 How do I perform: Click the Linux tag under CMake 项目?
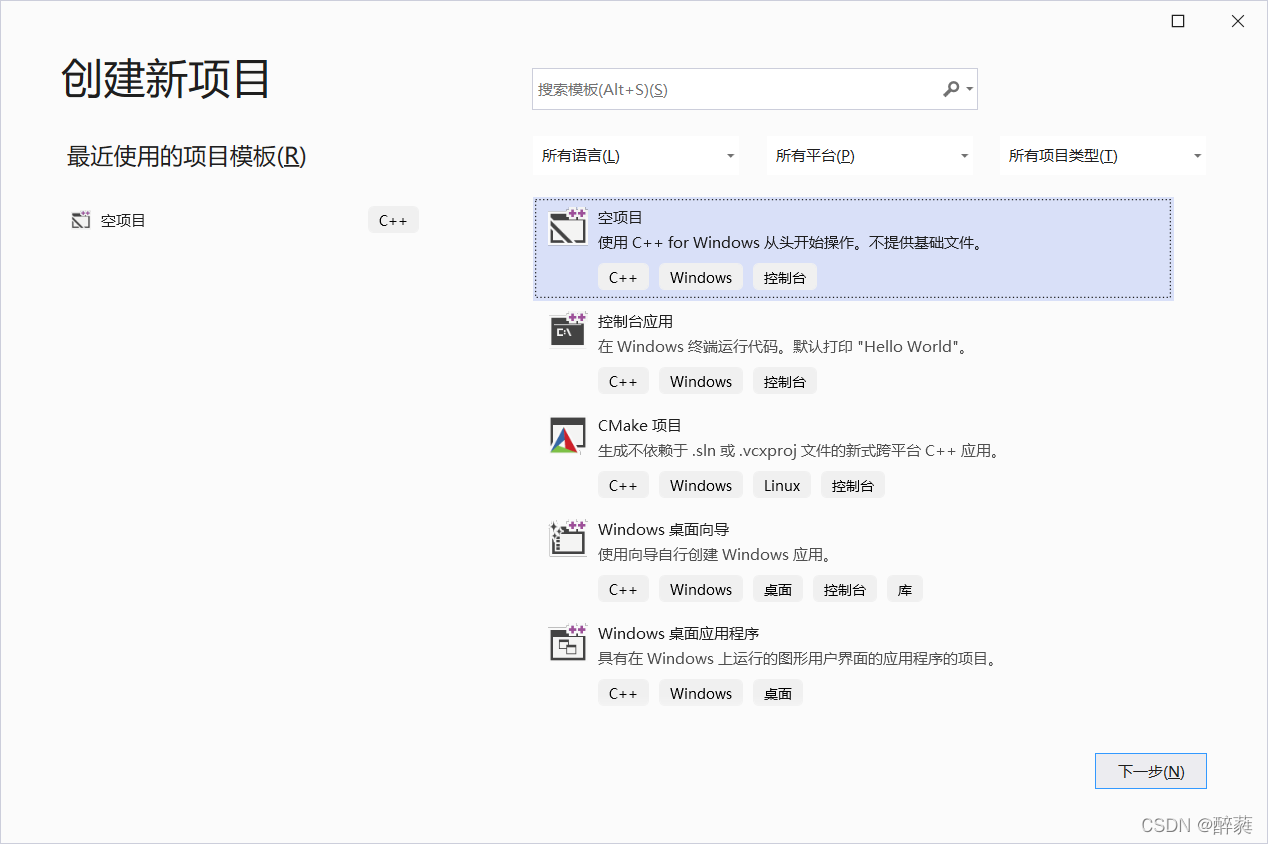782,485
